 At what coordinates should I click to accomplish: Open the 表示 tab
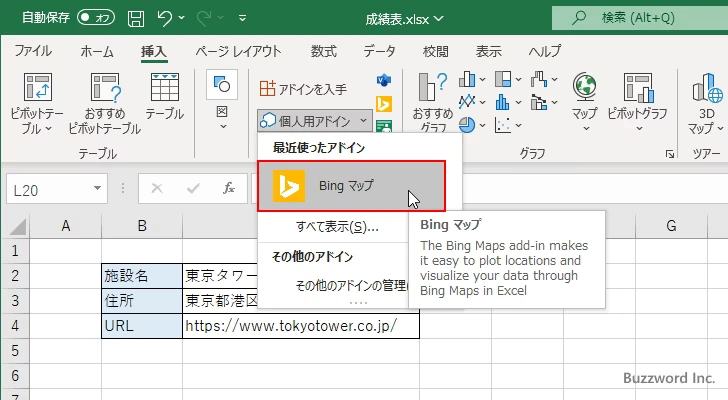tap(488, 51)
